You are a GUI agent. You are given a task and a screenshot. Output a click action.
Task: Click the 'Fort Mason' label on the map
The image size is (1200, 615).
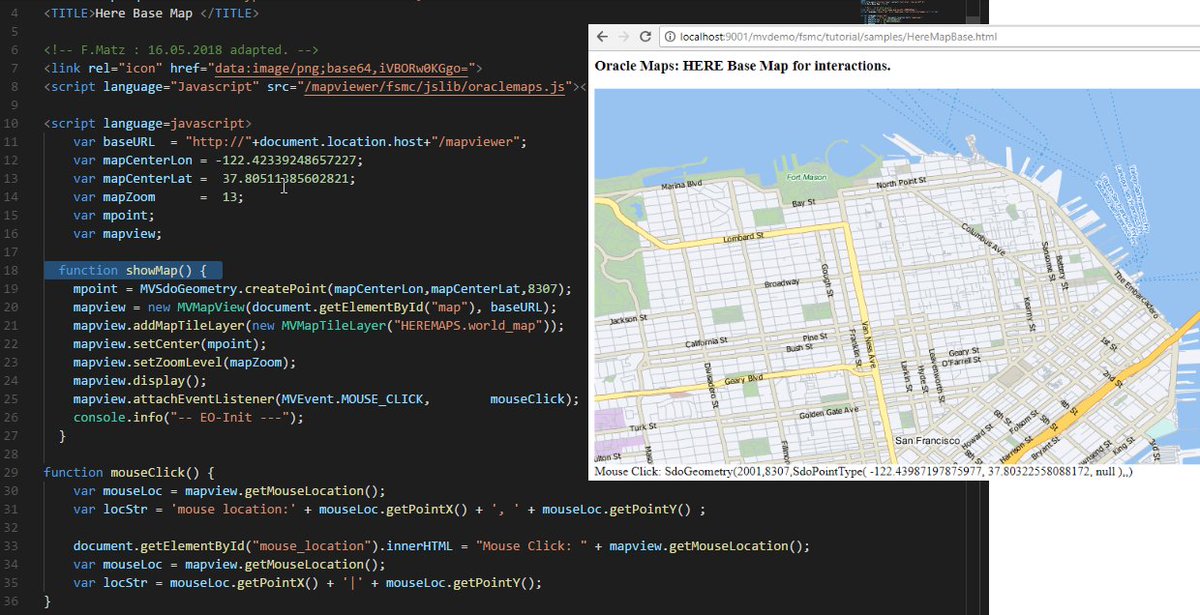click(x=807, y=177)
